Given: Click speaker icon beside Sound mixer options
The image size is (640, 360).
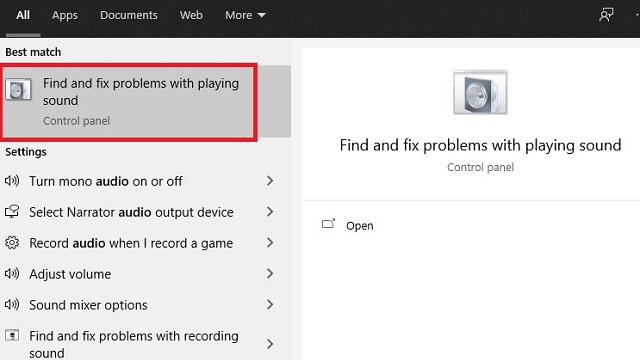Looking at the screenshot, I should click(x=12, y=304).
